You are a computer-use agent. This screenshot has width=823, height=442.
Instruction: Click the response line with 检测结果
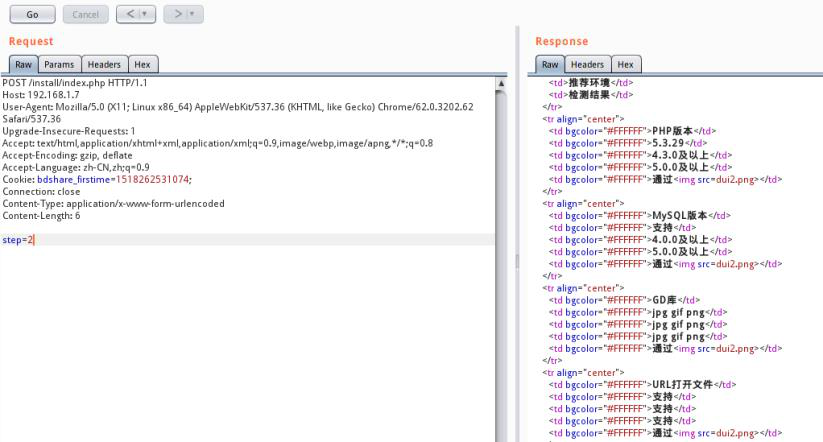click(x=591, y=95)
